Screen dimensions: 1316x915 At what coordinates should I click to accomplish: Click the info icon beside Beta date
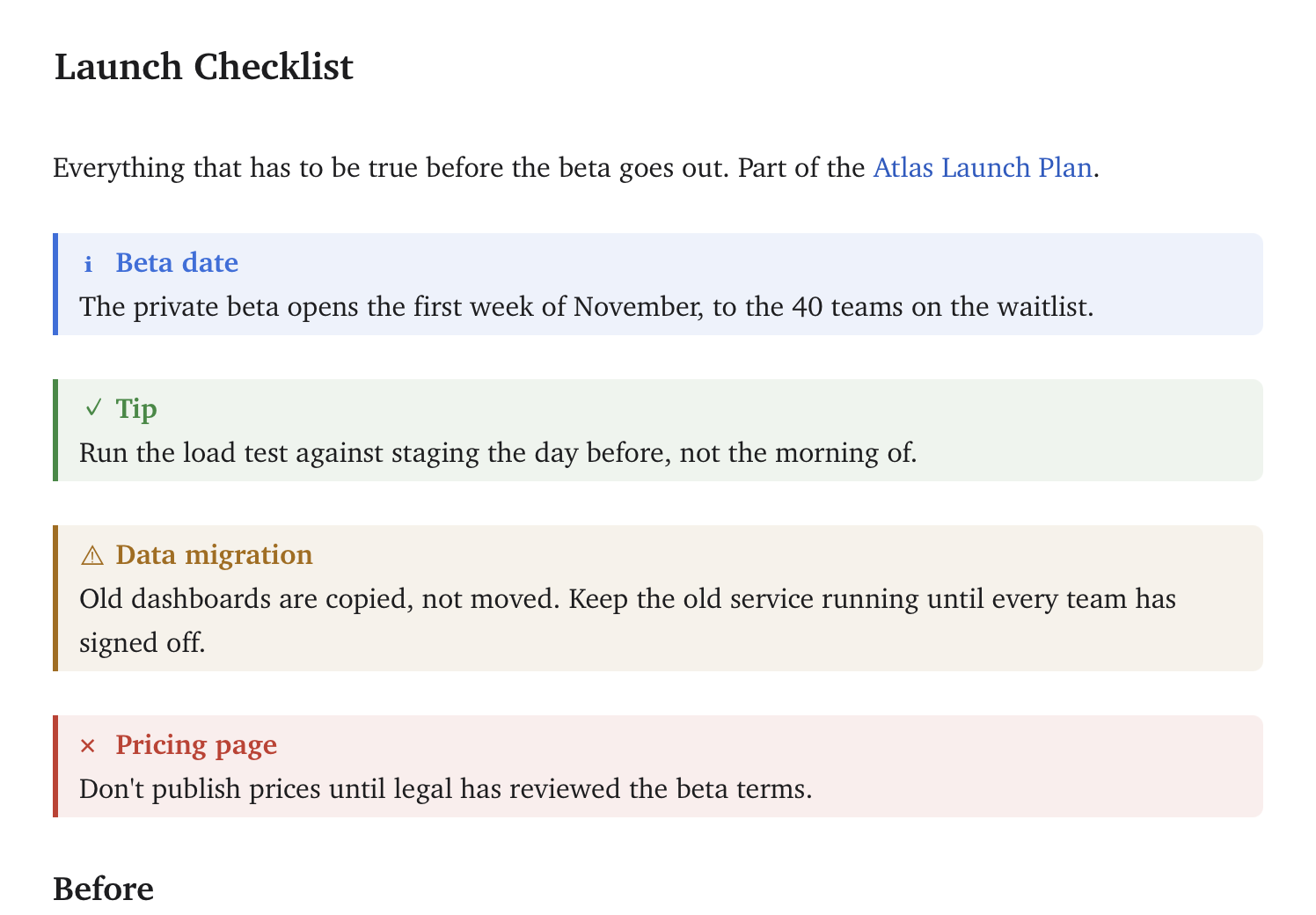coord(88,264)
